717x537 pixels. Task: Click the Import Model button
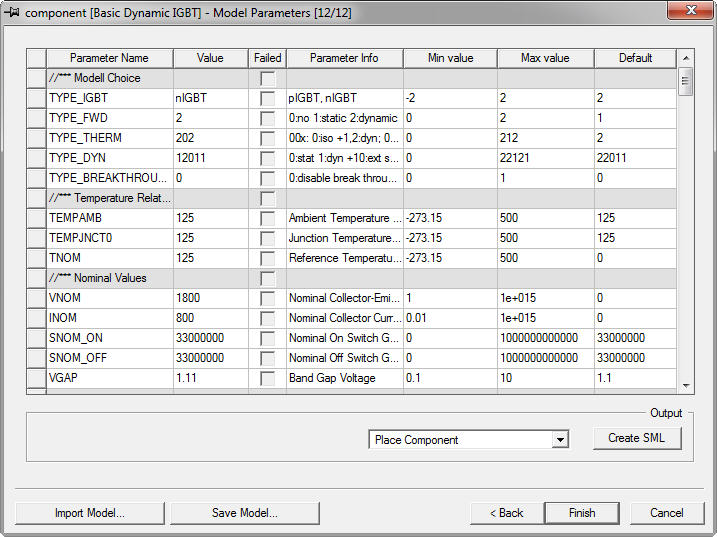89,513
